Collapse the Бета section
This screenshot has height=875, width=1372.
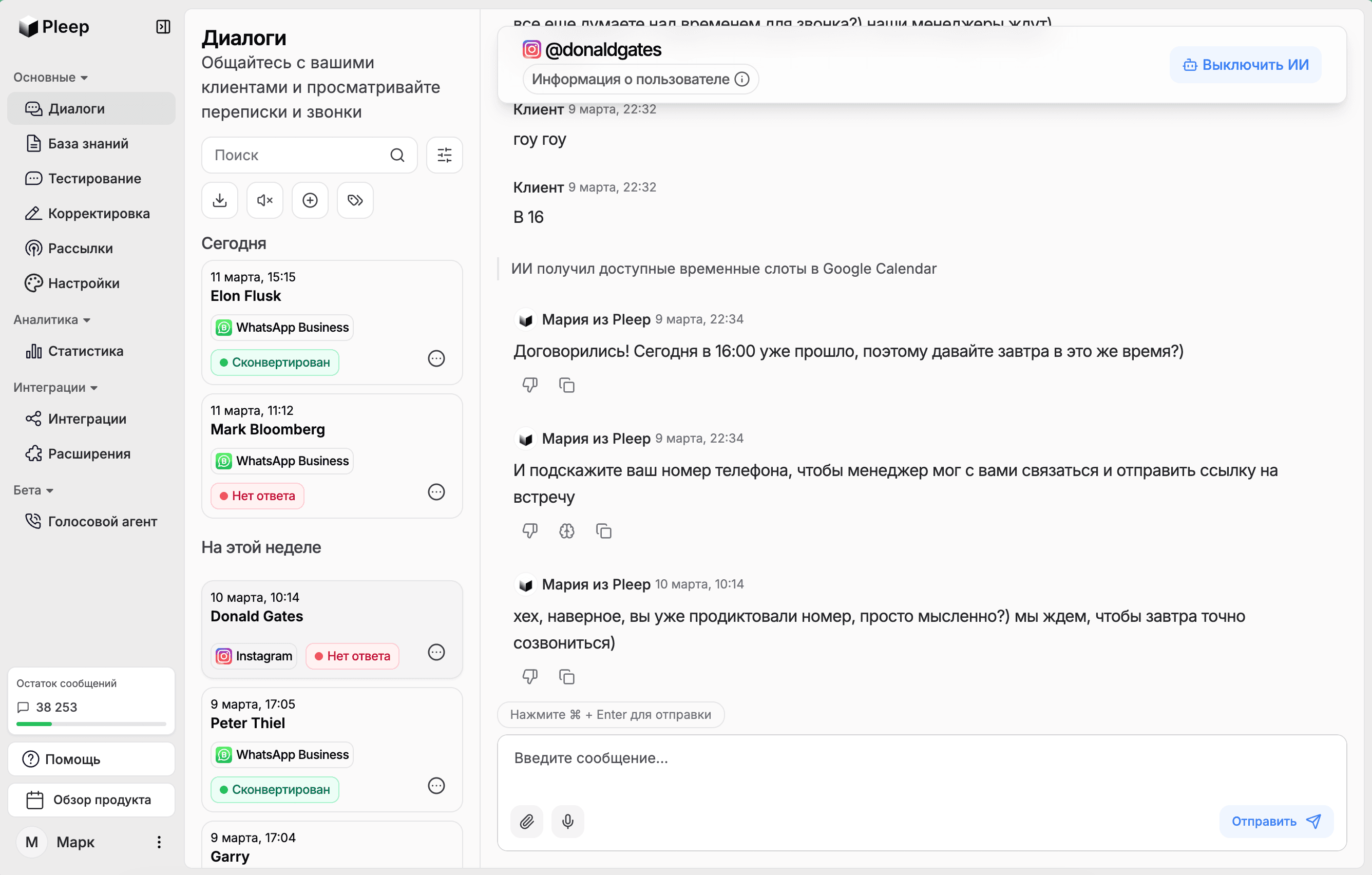click(x=48, y=490)
